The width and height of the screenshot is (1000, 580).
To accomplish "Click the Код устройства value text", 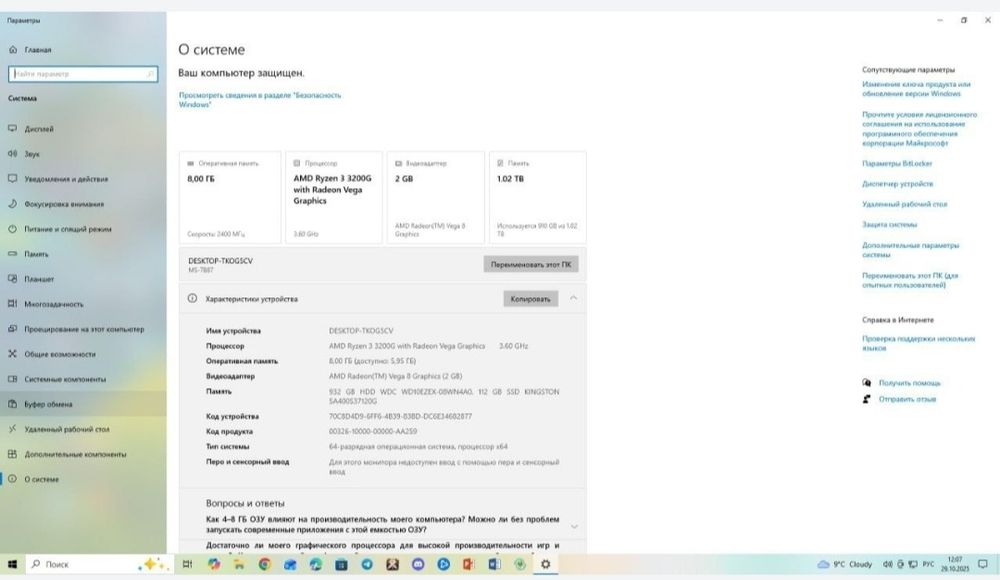I will point(401,416).
